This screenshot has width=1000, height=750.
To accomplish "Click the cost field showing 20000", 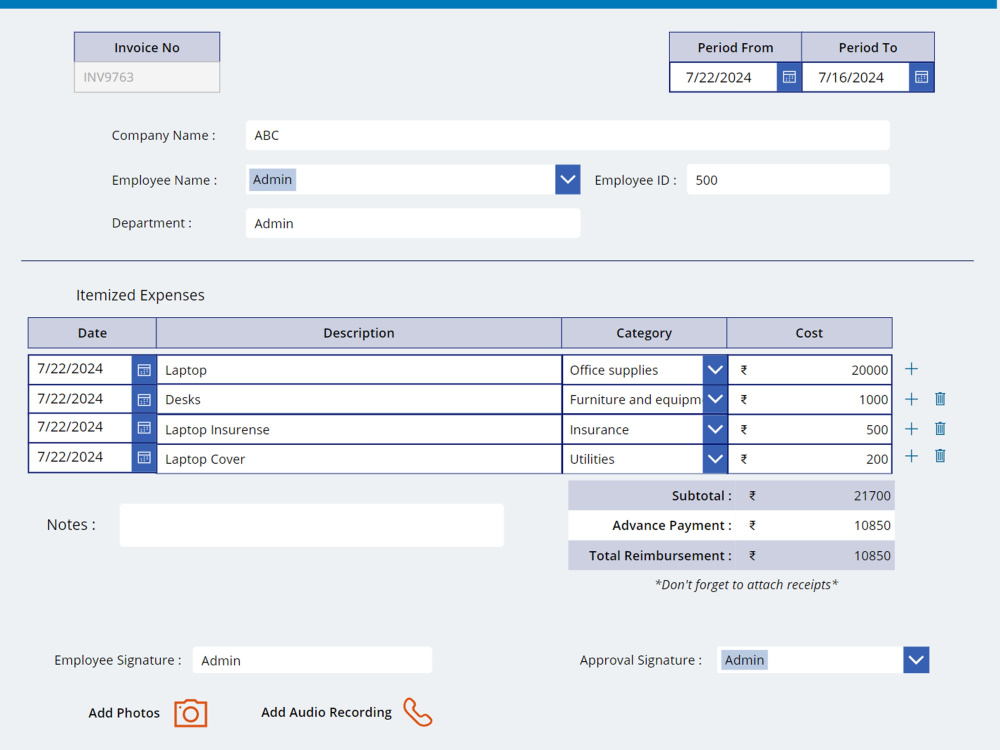I will (810, 370).
